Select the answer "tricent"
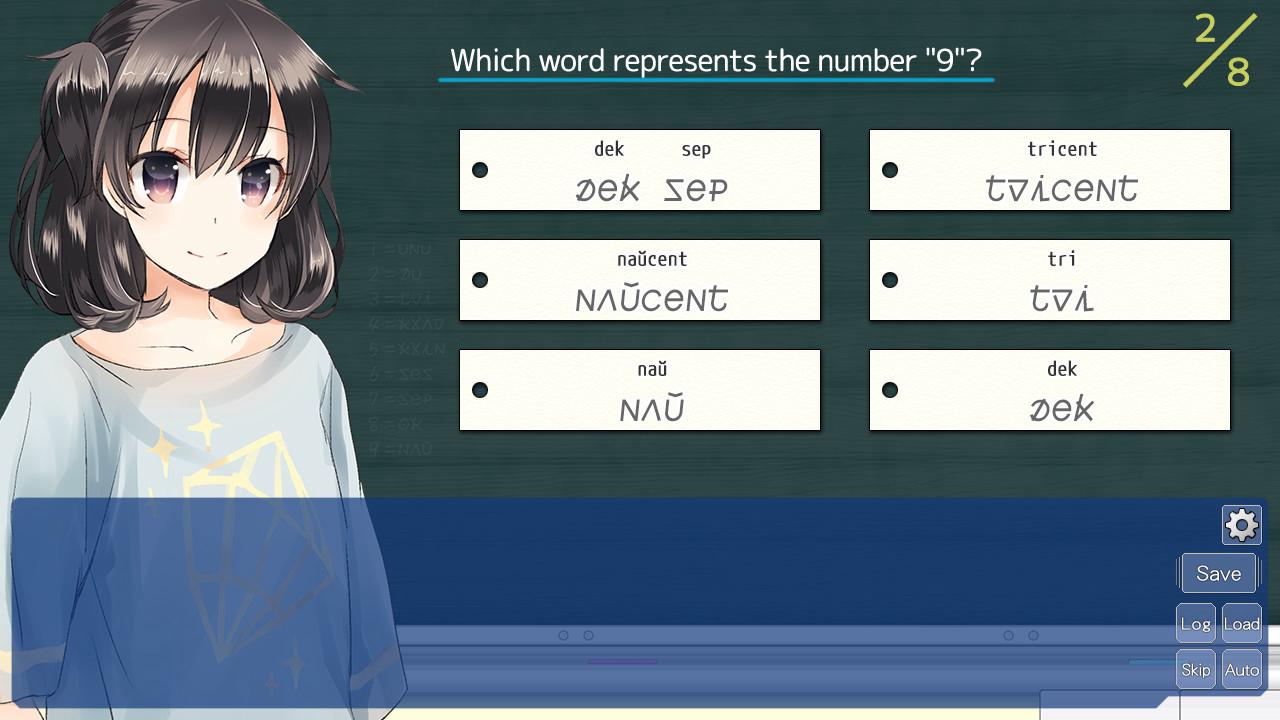 [1050, 170]
